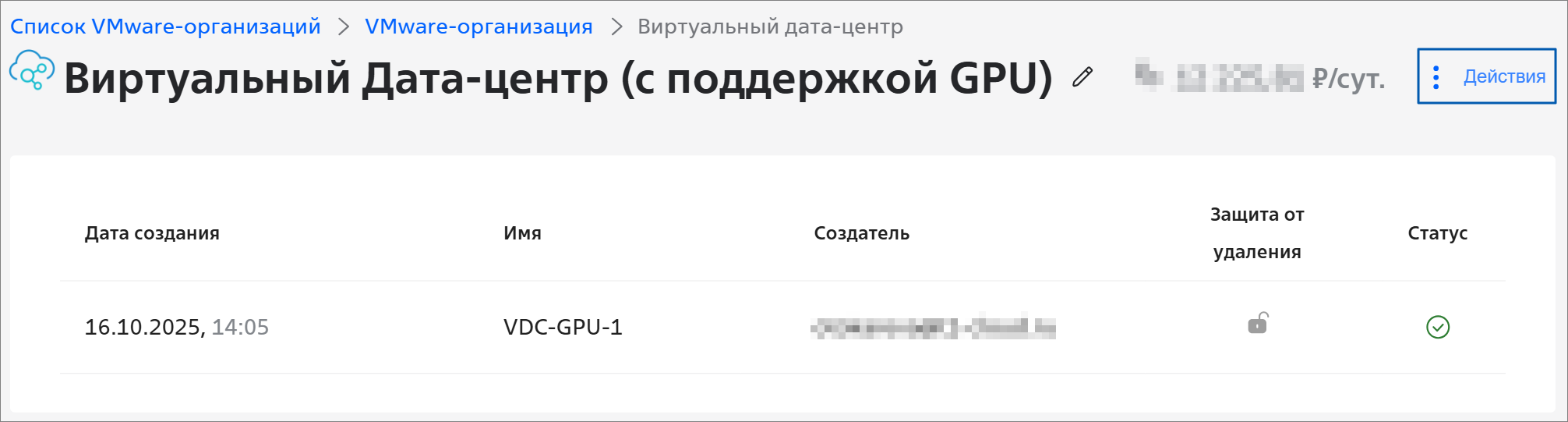Select the Виртуальный дата-центр breadcrumb item
The width and height of the screenshot is (1568, 422).
[x=770, y=27]
